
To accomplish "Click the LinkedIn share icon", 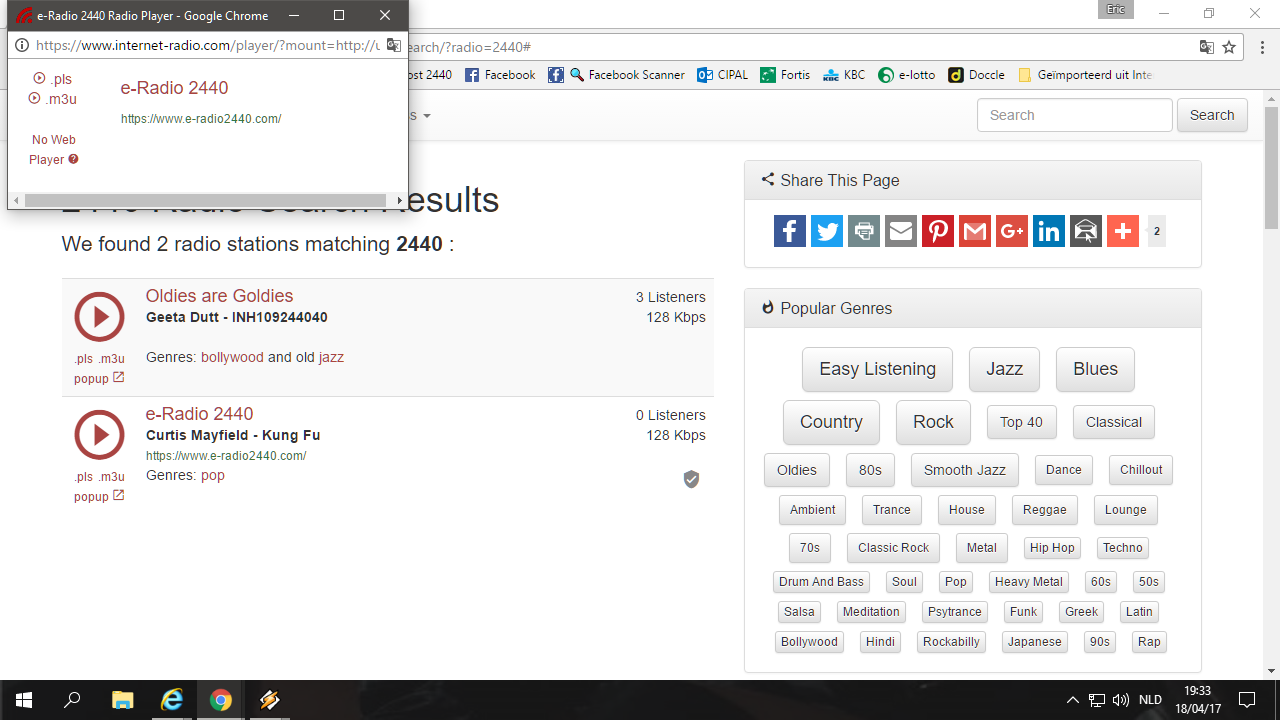I will click(1048, 231).
